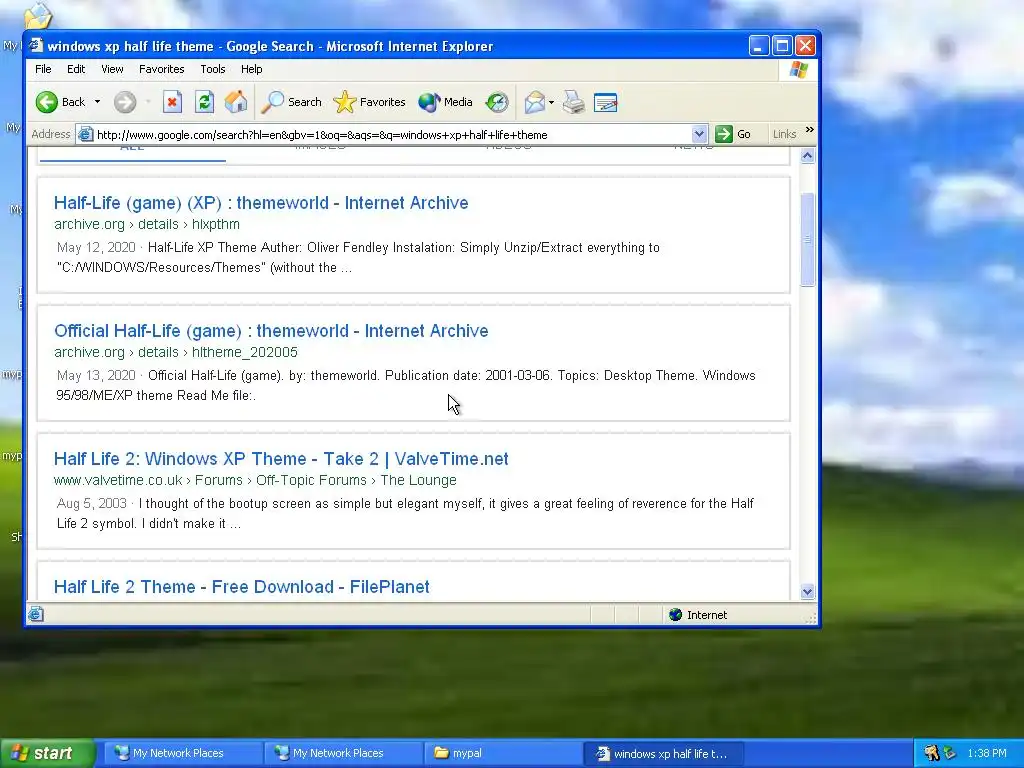Click the Aug 5, 2003 result date text
This screenshot has height=768, width=1024.
(91, 504)
